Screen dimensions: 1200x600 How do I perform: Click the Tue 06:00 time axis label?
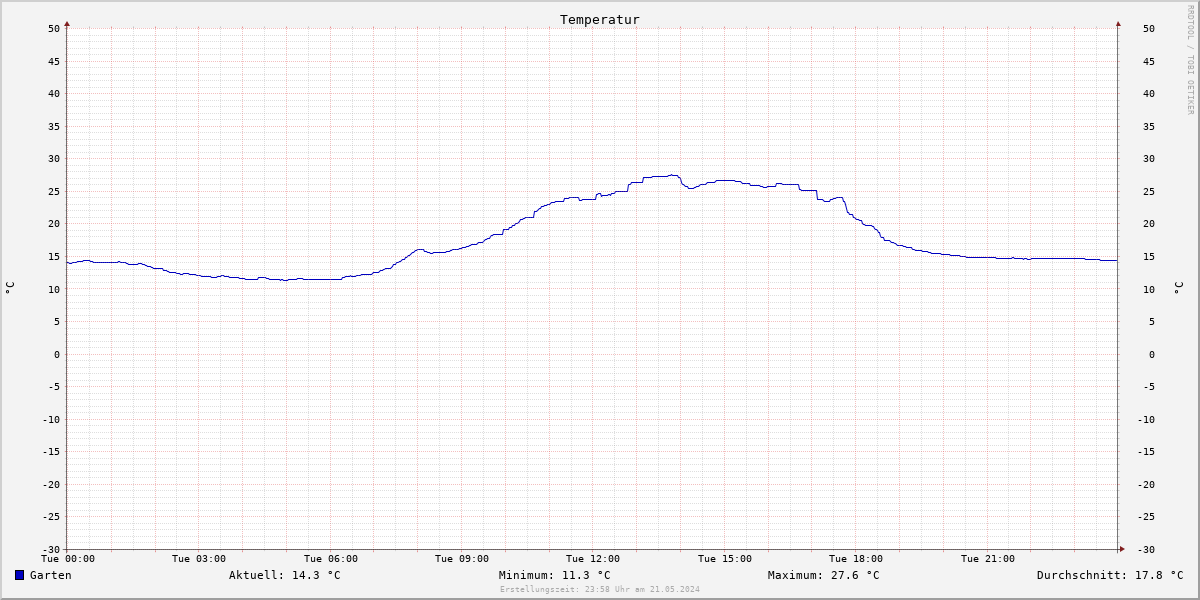pos(331,559)
